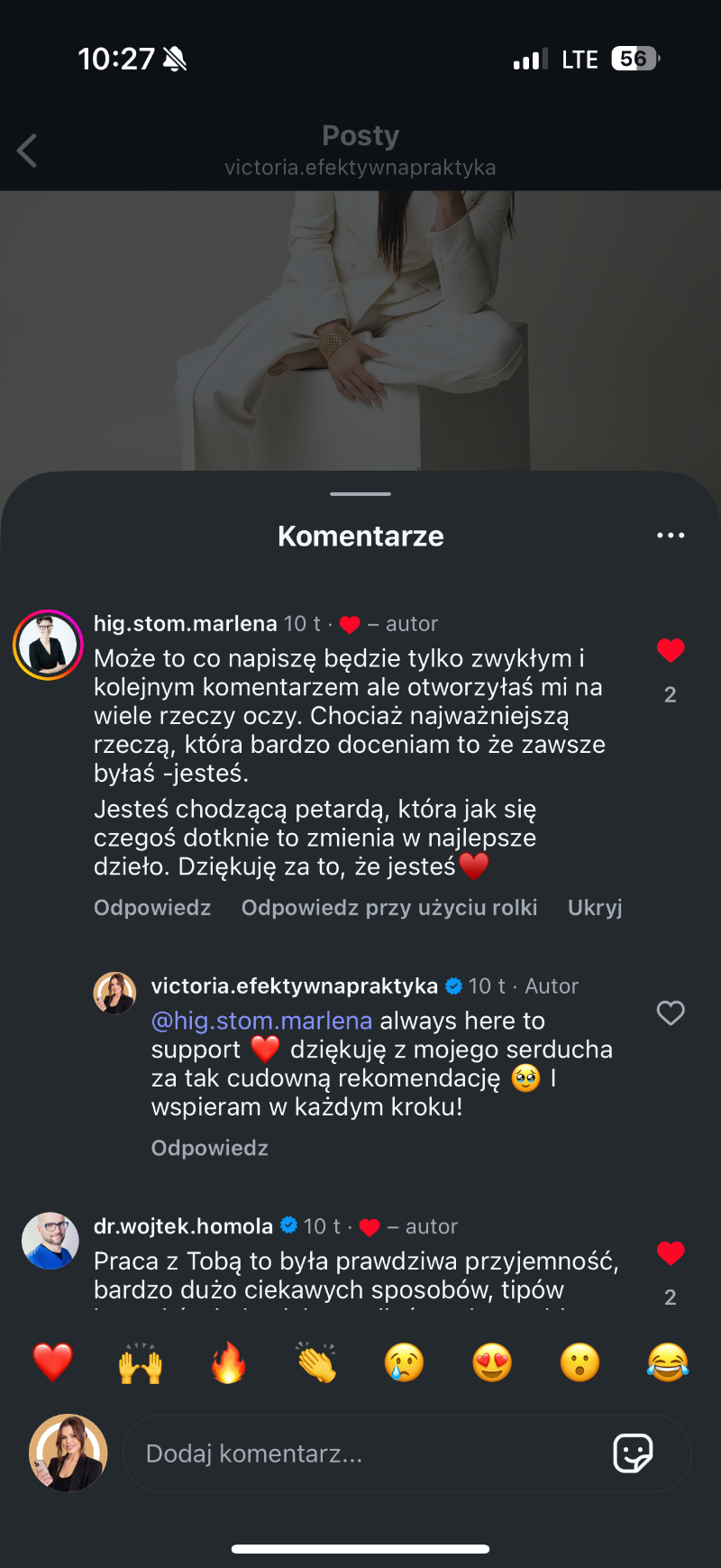The height and width of the screenshot is (1568, 721).
Task: Like victoria.efektywnapraktyka's reply with heart outline
Action: (x=671, y=1013)
